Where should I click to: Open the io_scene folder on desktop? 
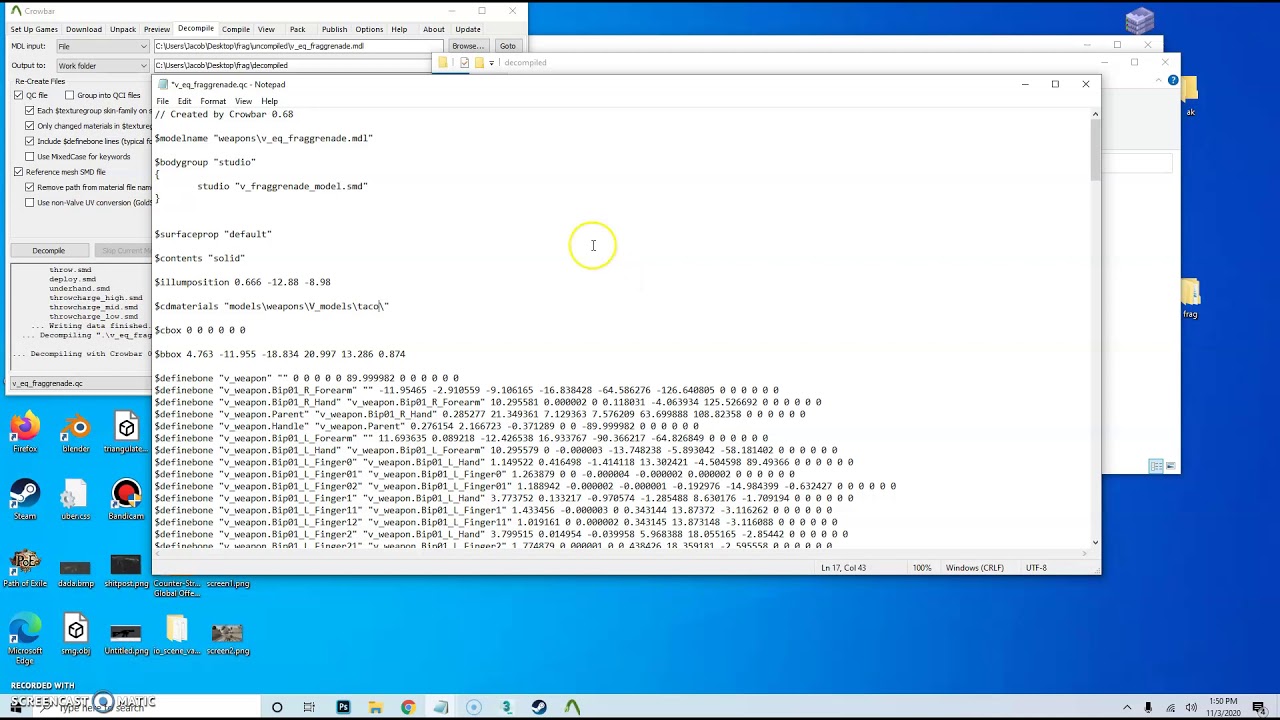[x=177, y=636]
